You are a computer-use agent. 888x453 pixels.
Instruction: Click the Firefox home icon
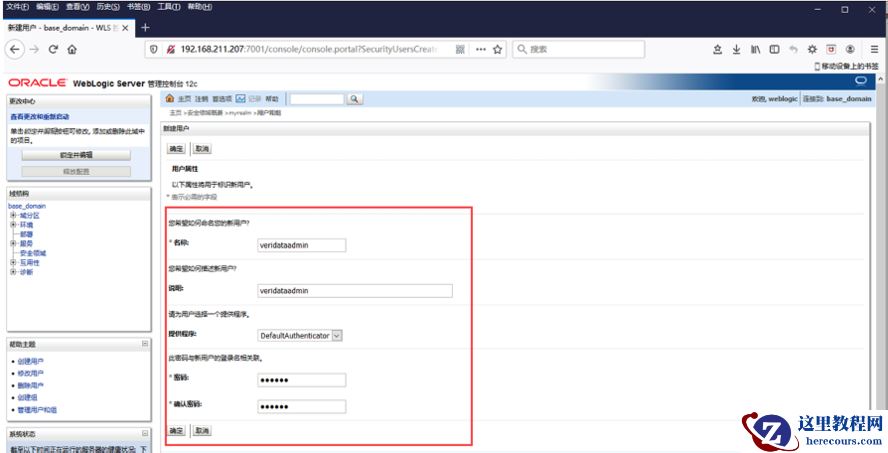[73, 49]
